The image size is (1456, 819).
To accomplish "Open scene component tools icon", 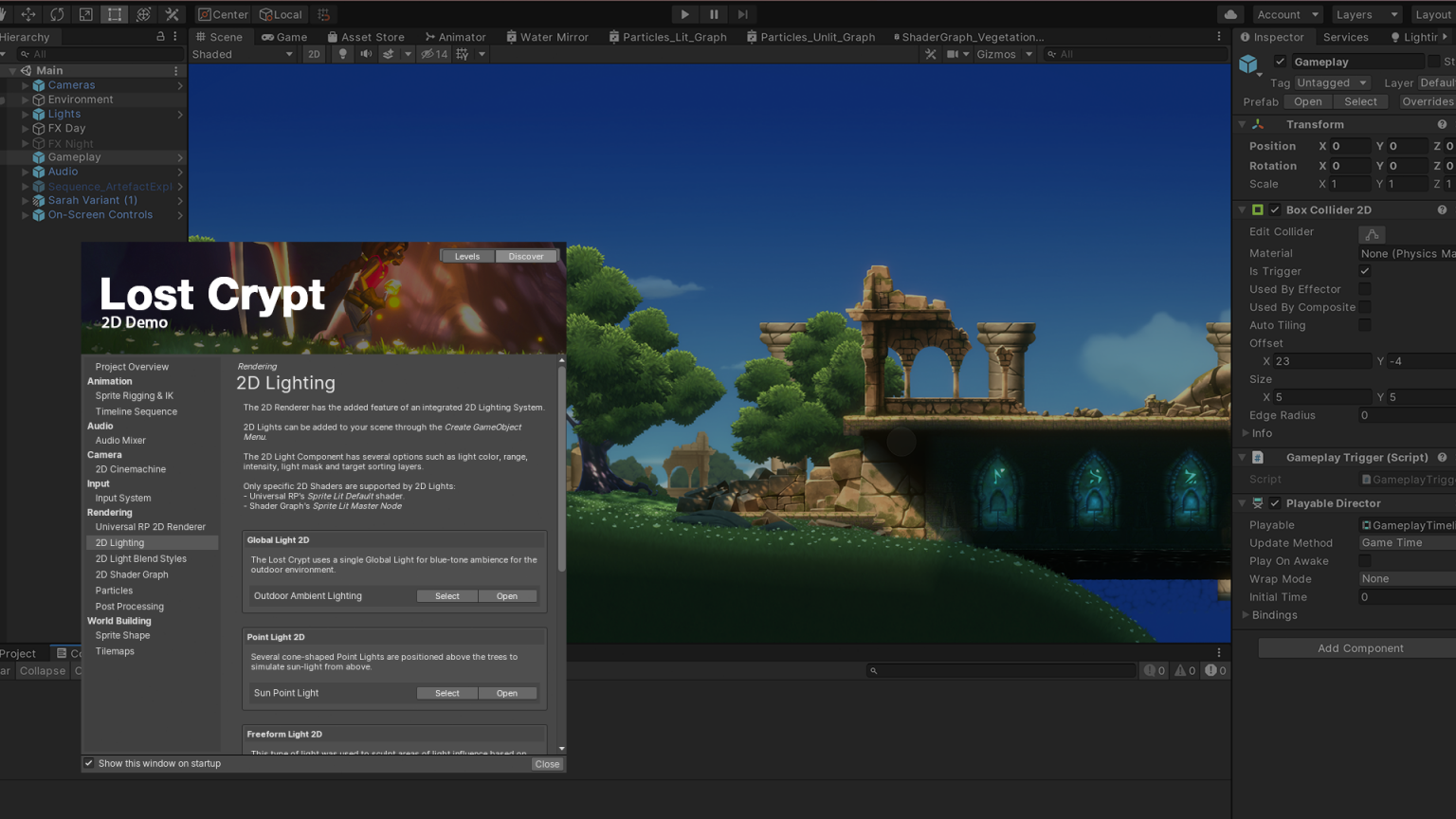I will click(x=931, y=54).
